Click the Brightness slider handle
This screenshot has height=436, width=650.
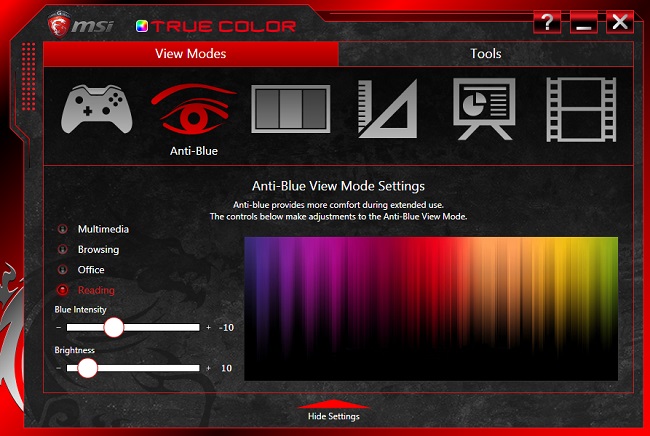(x=87, y=368)
